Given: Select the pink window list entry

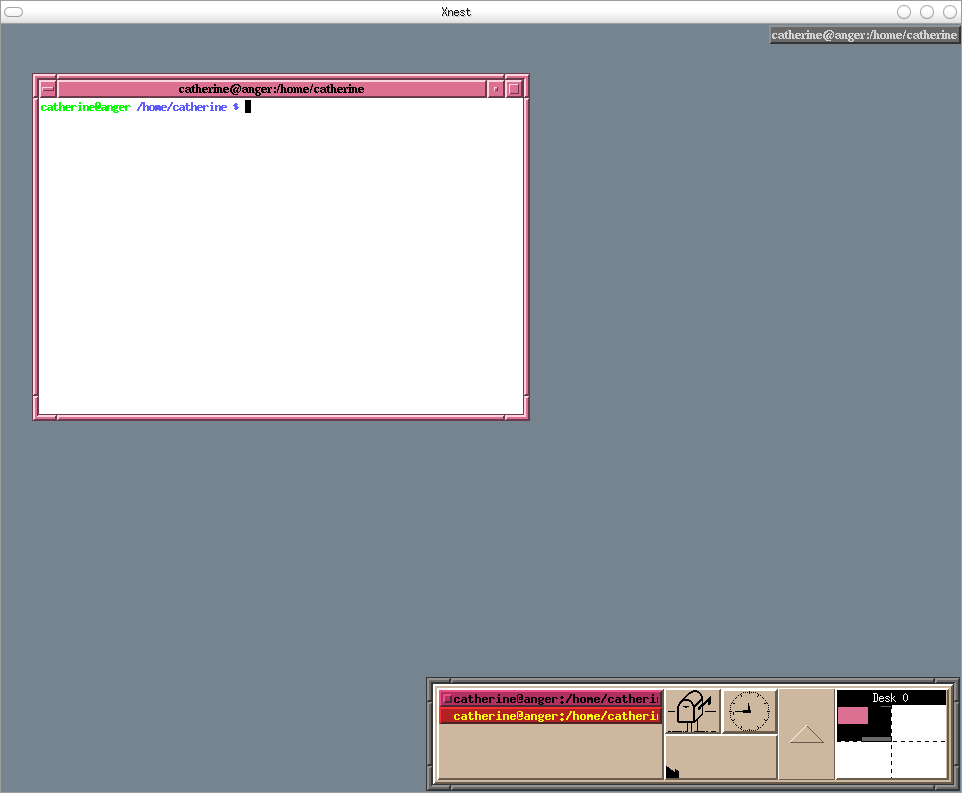Looking at the screenshot, I should tap(550, 699).
